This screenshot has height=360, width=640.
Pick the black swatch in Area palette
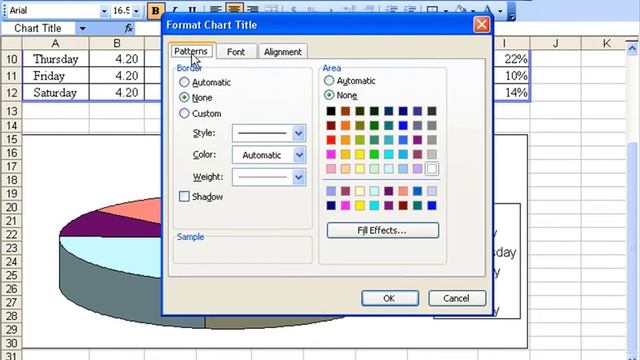331,111
